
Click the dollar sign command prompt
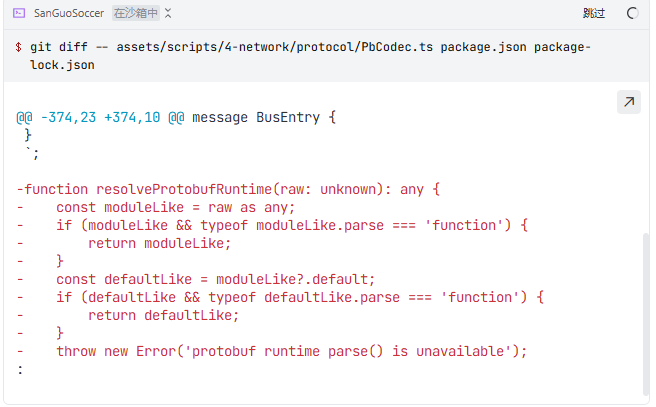[19, 47]
